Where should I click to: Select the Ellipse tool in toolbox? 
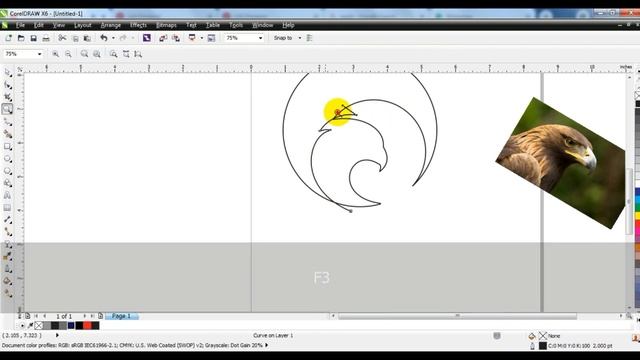(7, 159)
